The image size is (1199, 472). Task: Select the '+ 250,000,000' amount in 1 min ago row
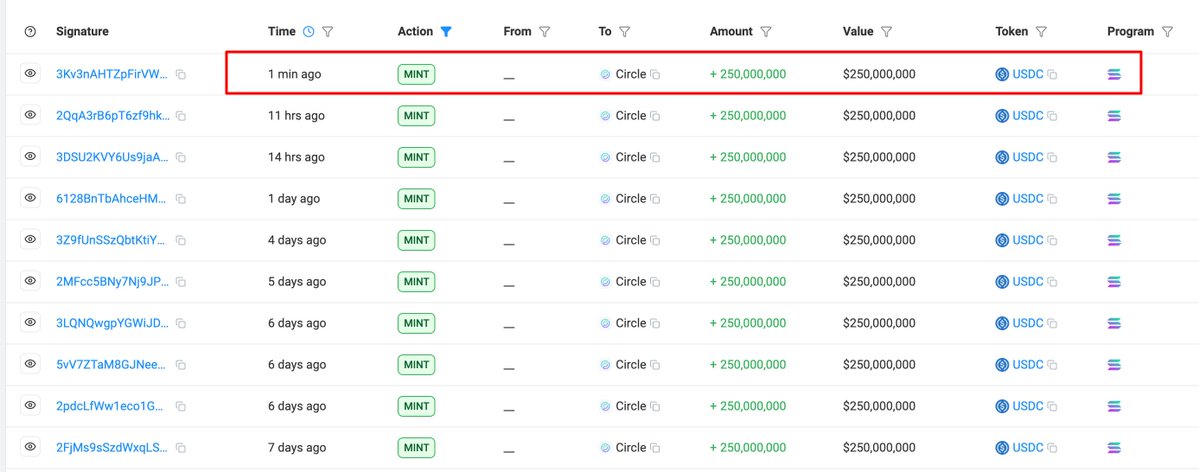(748, 74)
